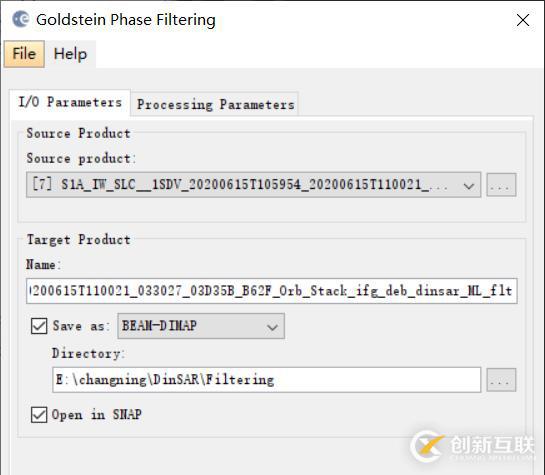Click the Open in SNAP label
Viewport: 545px width, 475px height.
(97, 415)
